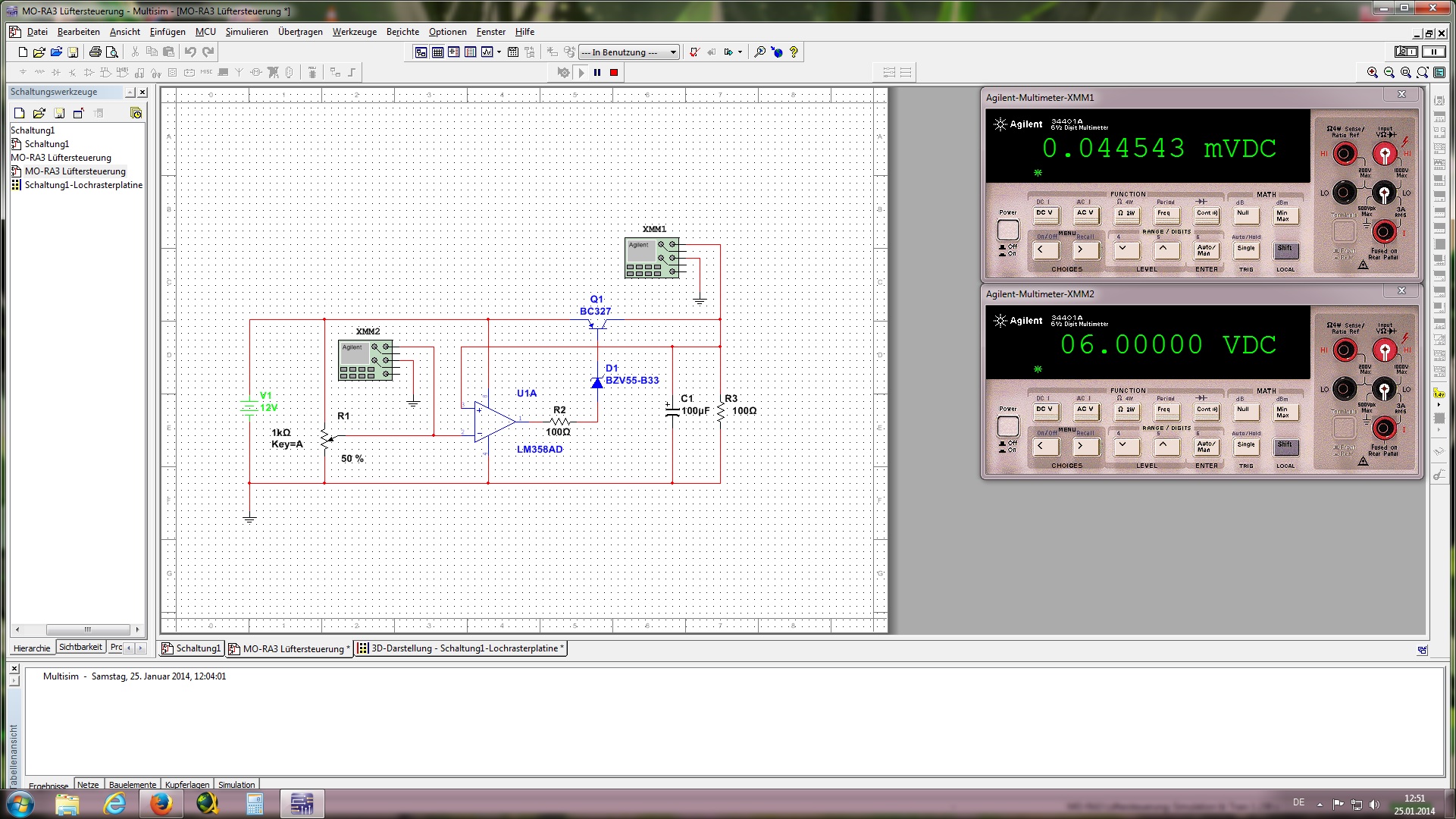Open print preview
Viewport: 1456px width, 819px height.
112,52
